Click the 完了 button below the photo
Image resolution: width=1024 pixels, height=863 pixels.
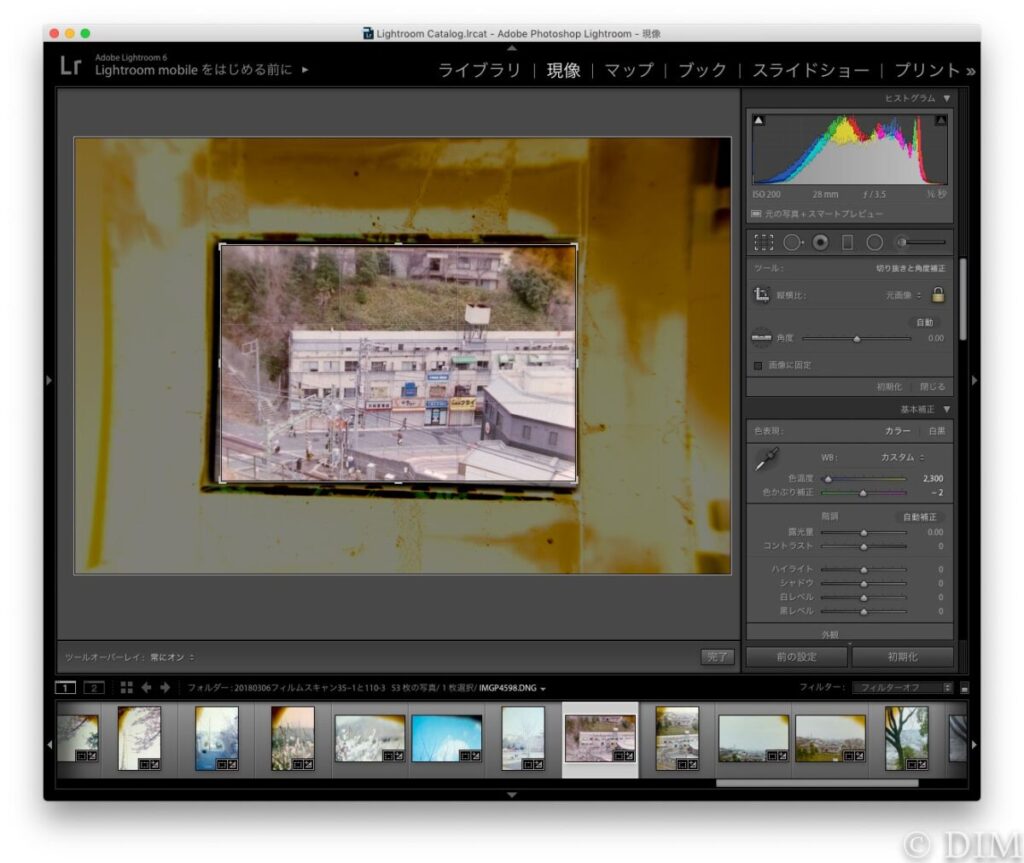coord(717,657)
